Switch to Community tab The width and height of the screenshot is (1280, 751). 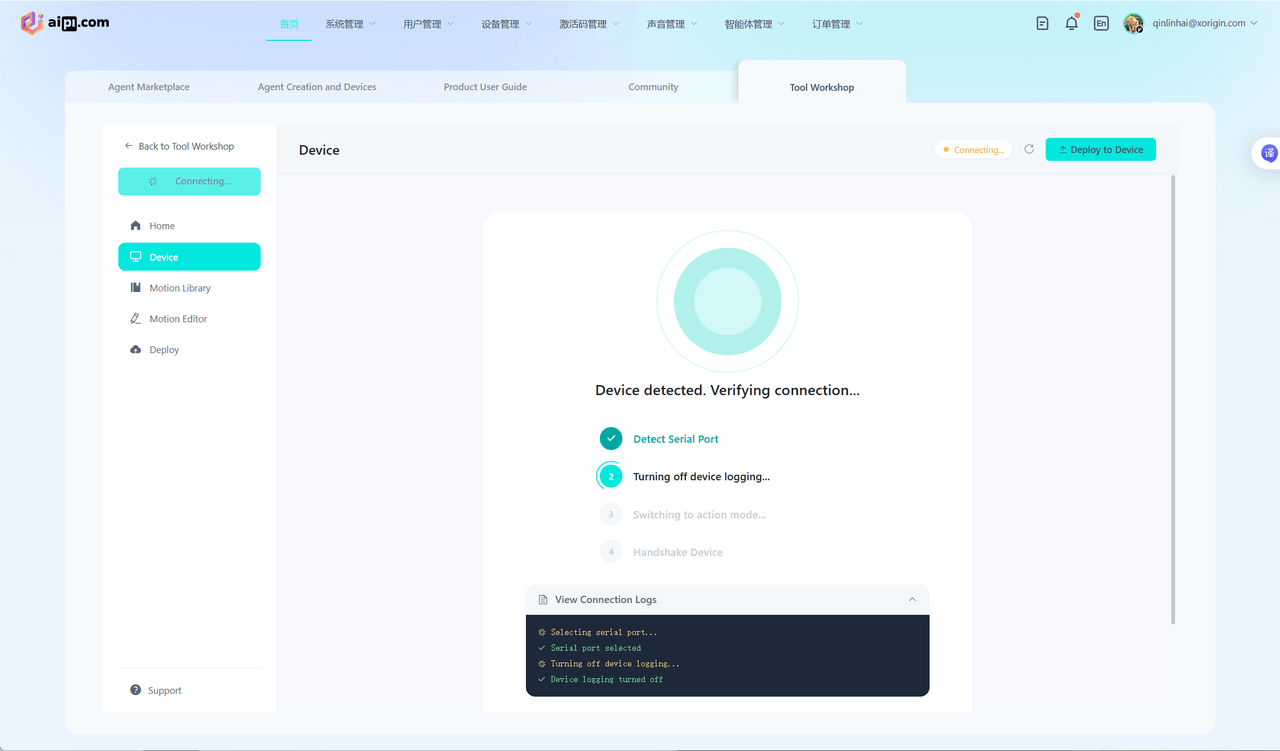pos(653,87)
